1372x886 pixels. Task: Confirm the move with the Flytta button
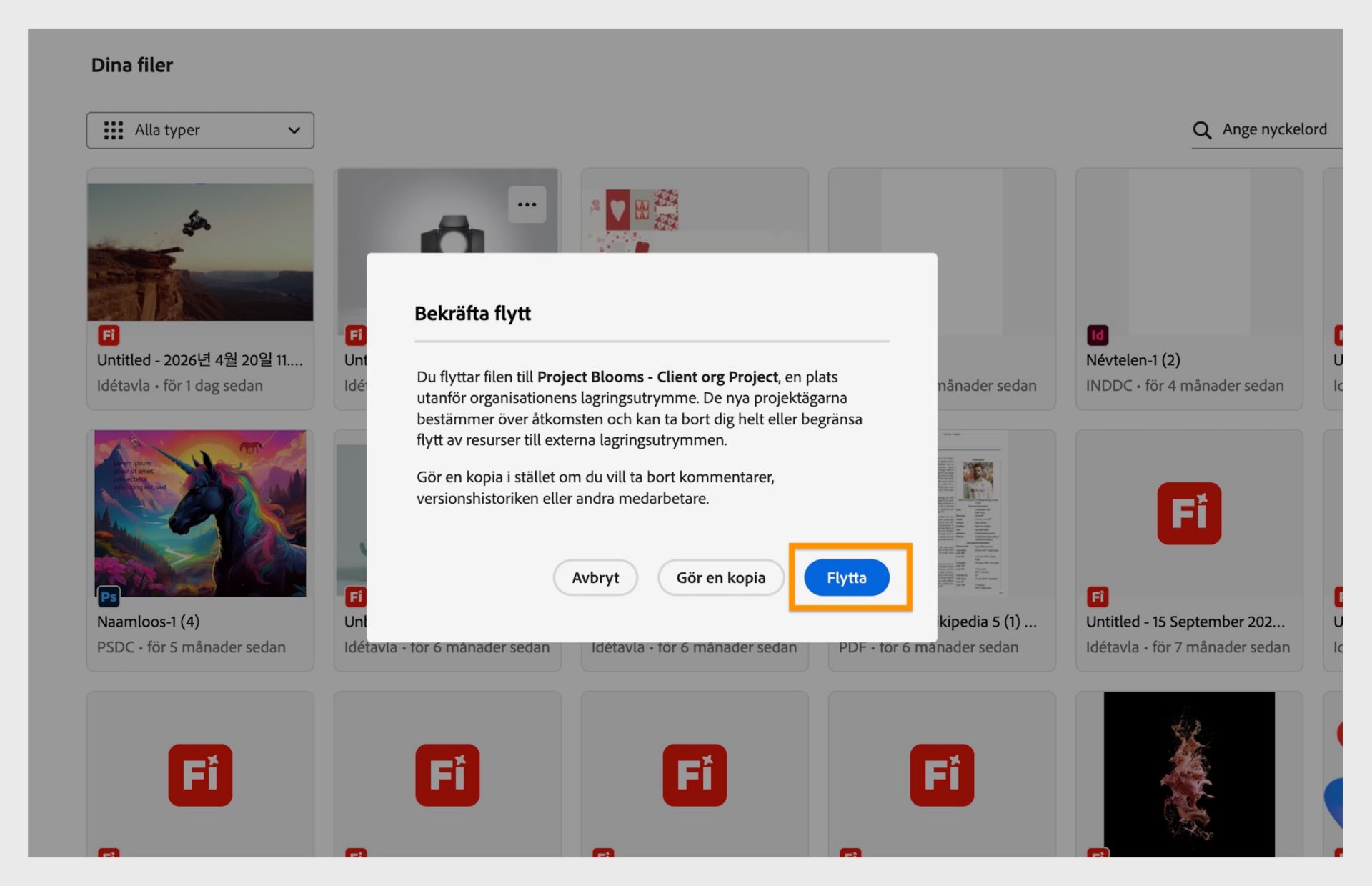847,577
